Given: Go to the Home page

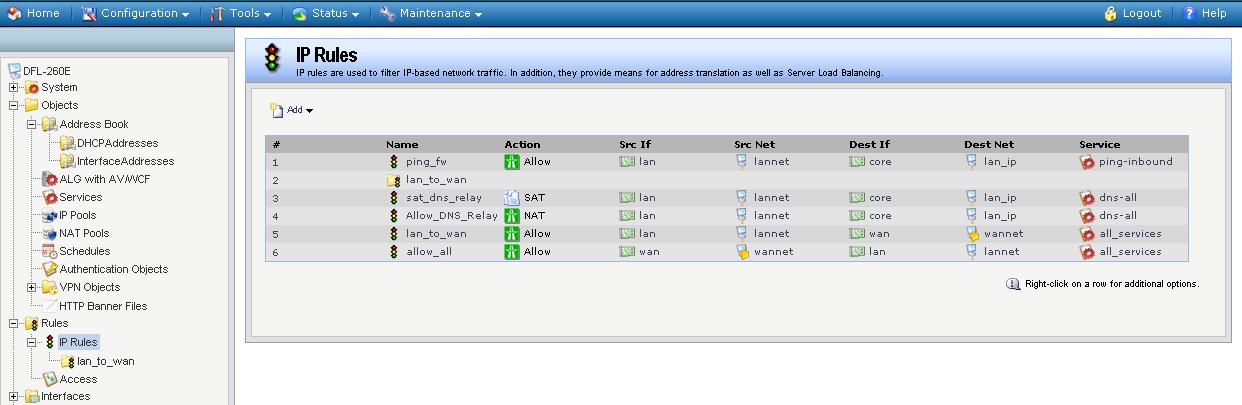Looking at the screenshot, I should 33,14.
